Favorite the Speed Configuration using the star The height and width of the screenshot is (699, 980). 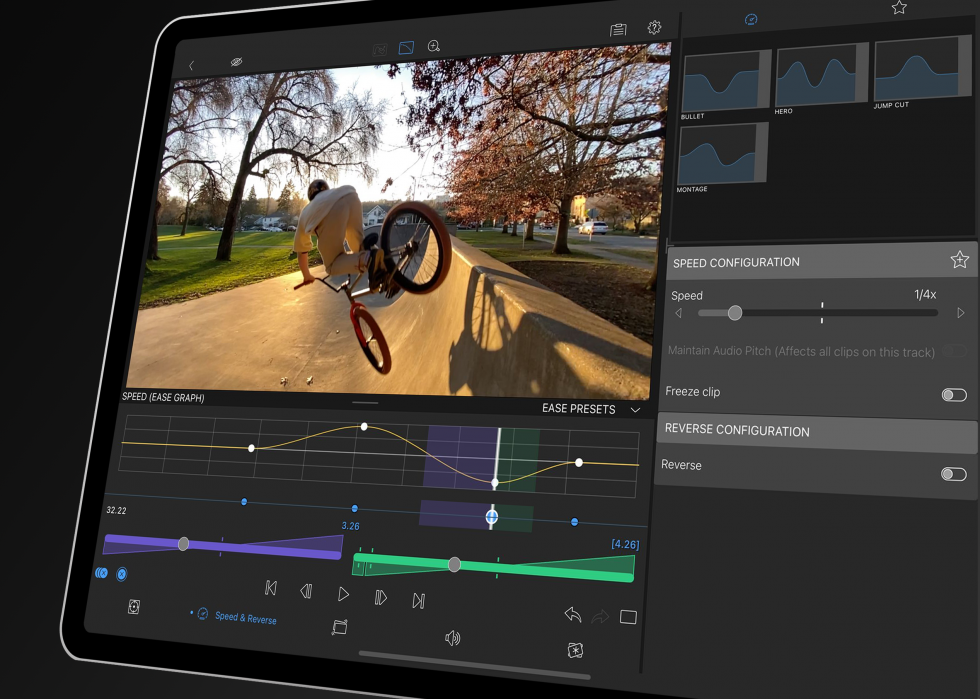(959, 259)
